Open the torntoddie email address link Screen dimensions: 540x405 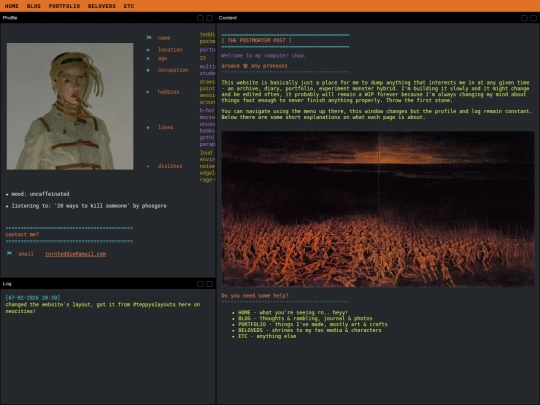tap(75, 254)
